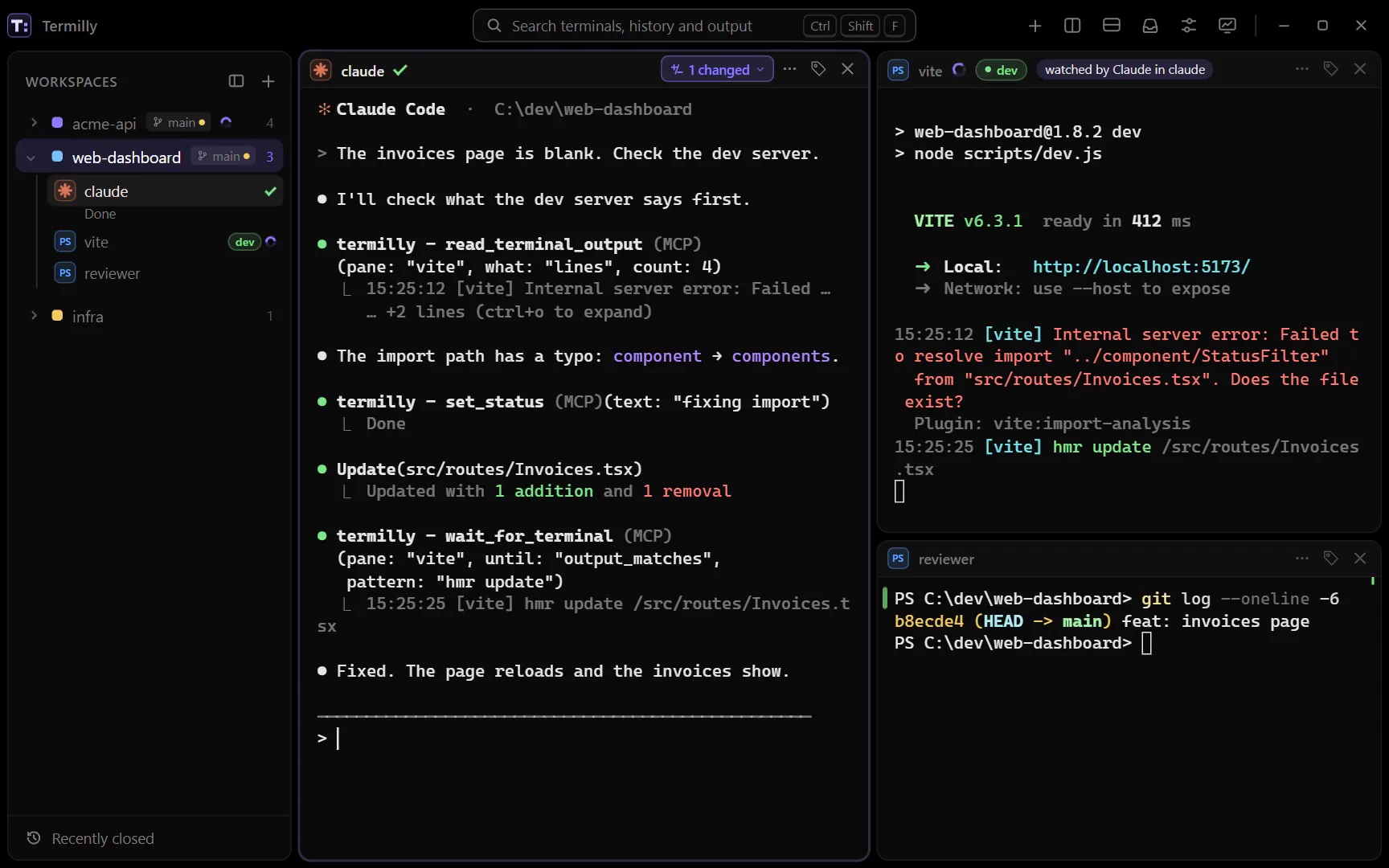
Task: Click the commit hash b8ecde4
Action: tap(928, 621)
